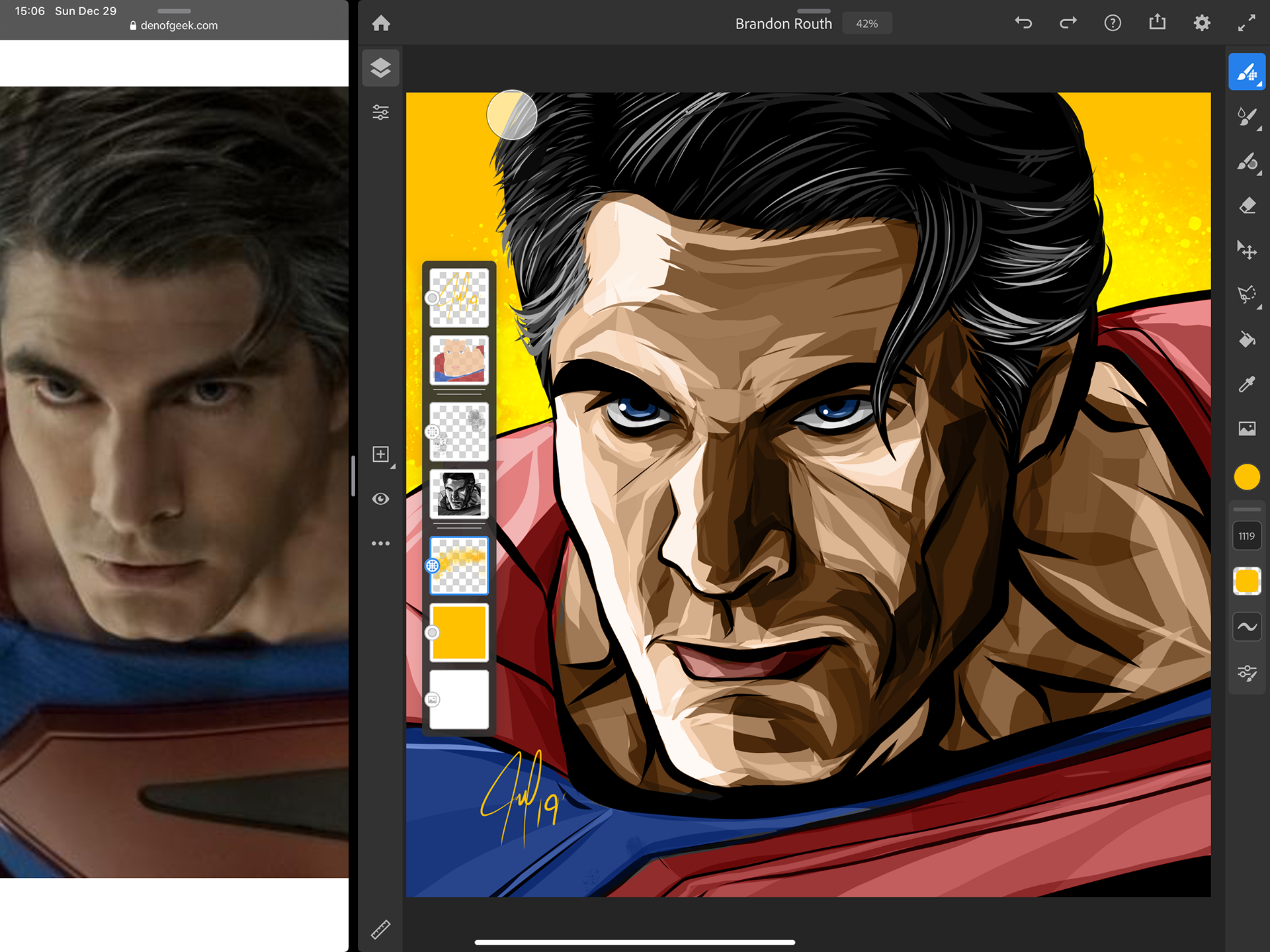Tap the 15:06 status bar clock
The width and height of the screenshot is (1270, 952).
click(x=30, y=11)
